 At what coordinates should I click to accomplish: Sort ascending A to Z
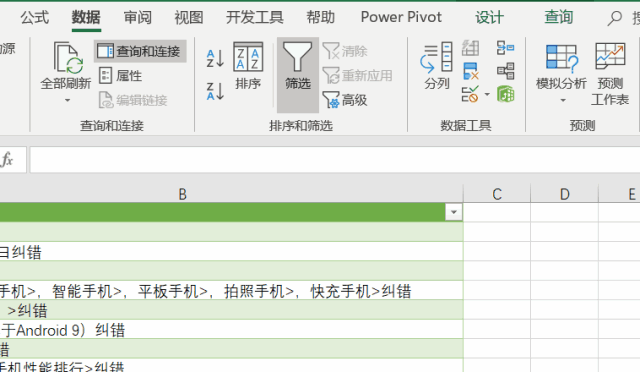pyautogui.click(x=216, y=58)
